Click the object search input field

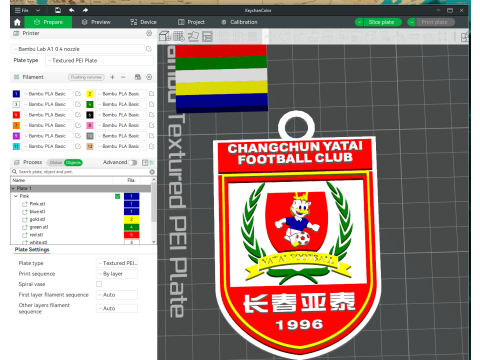82,172
